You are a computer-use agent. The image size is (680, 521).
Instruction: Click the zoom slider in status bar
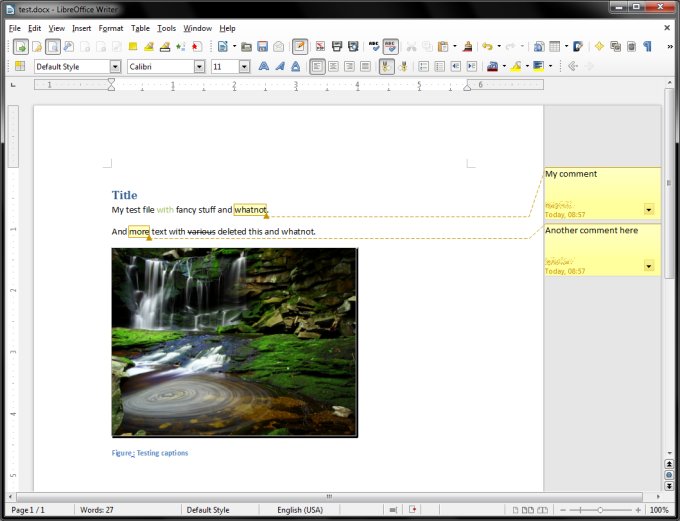pyautogui.click(x=599, y=510)
